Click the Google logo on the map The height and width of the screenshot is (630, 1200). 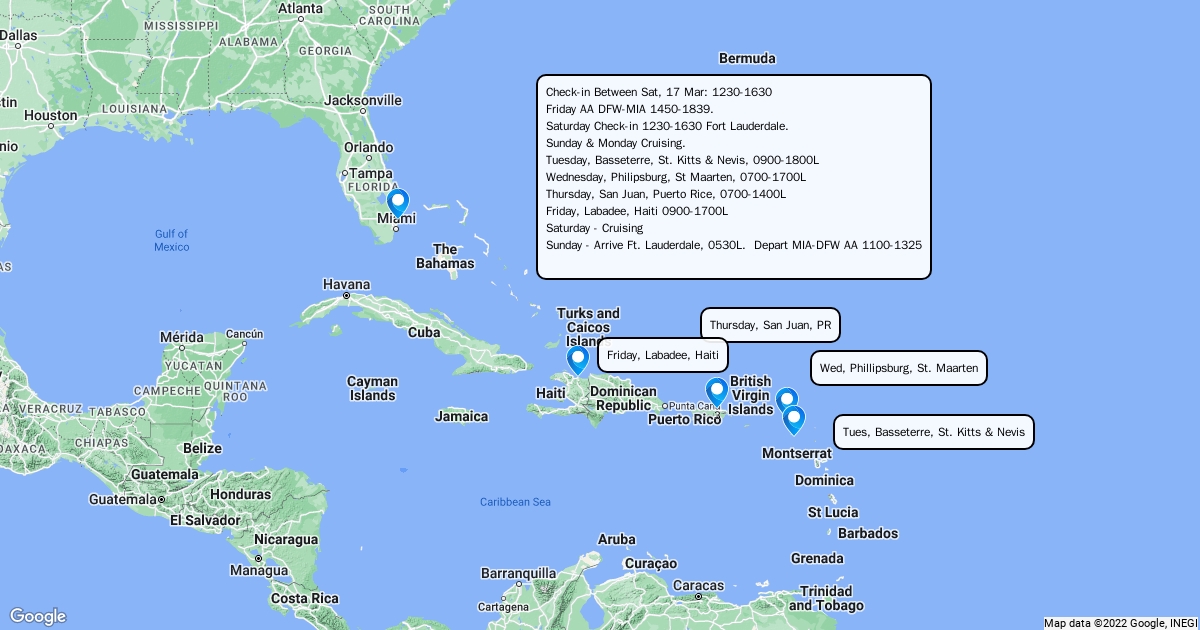pos(38,616)
